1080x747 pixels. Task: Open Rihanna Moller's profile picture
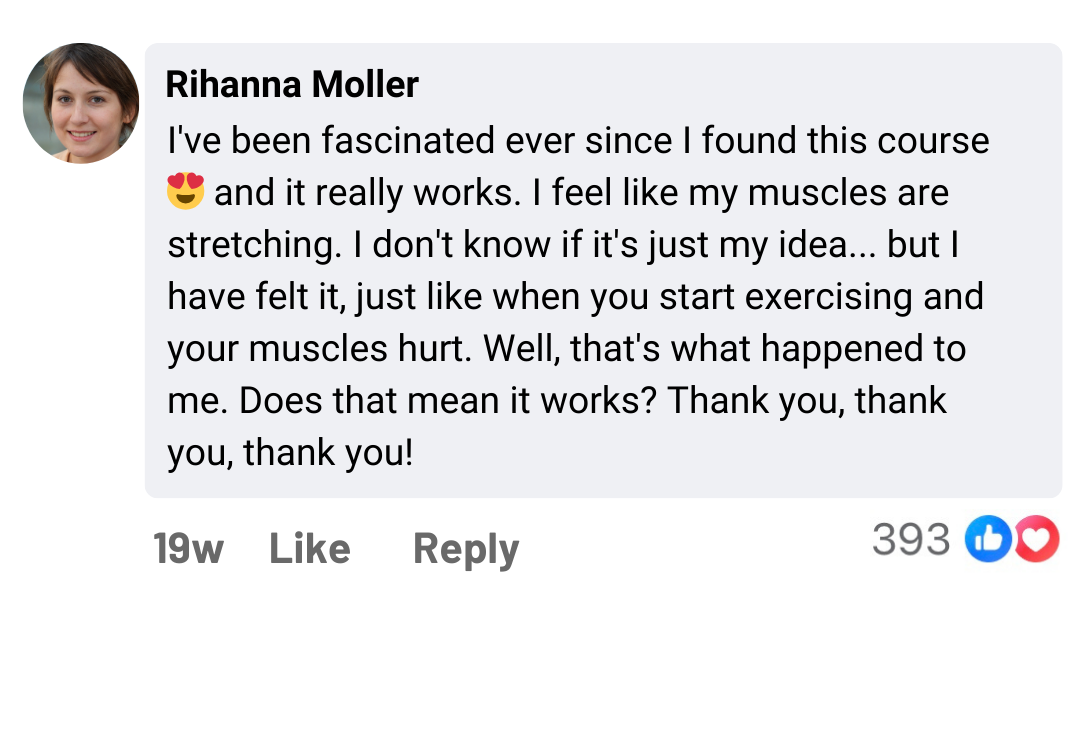(81, 103)
